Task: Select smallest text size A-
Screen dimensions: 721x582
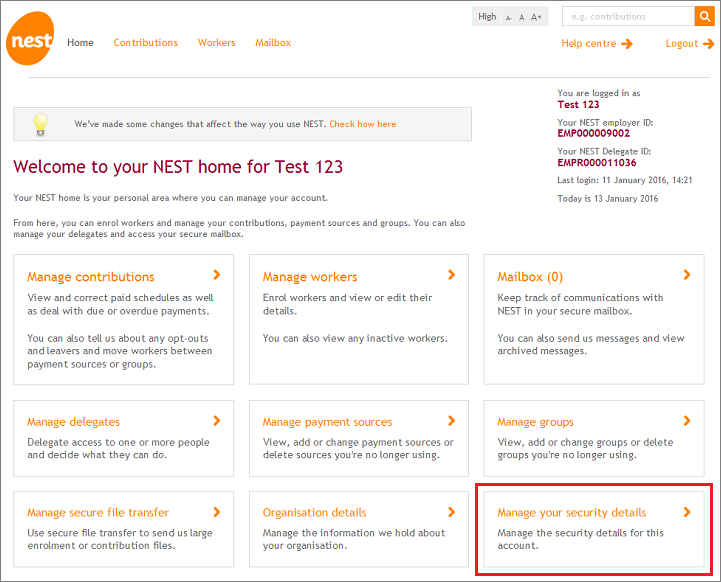Action: click(509, 18)
